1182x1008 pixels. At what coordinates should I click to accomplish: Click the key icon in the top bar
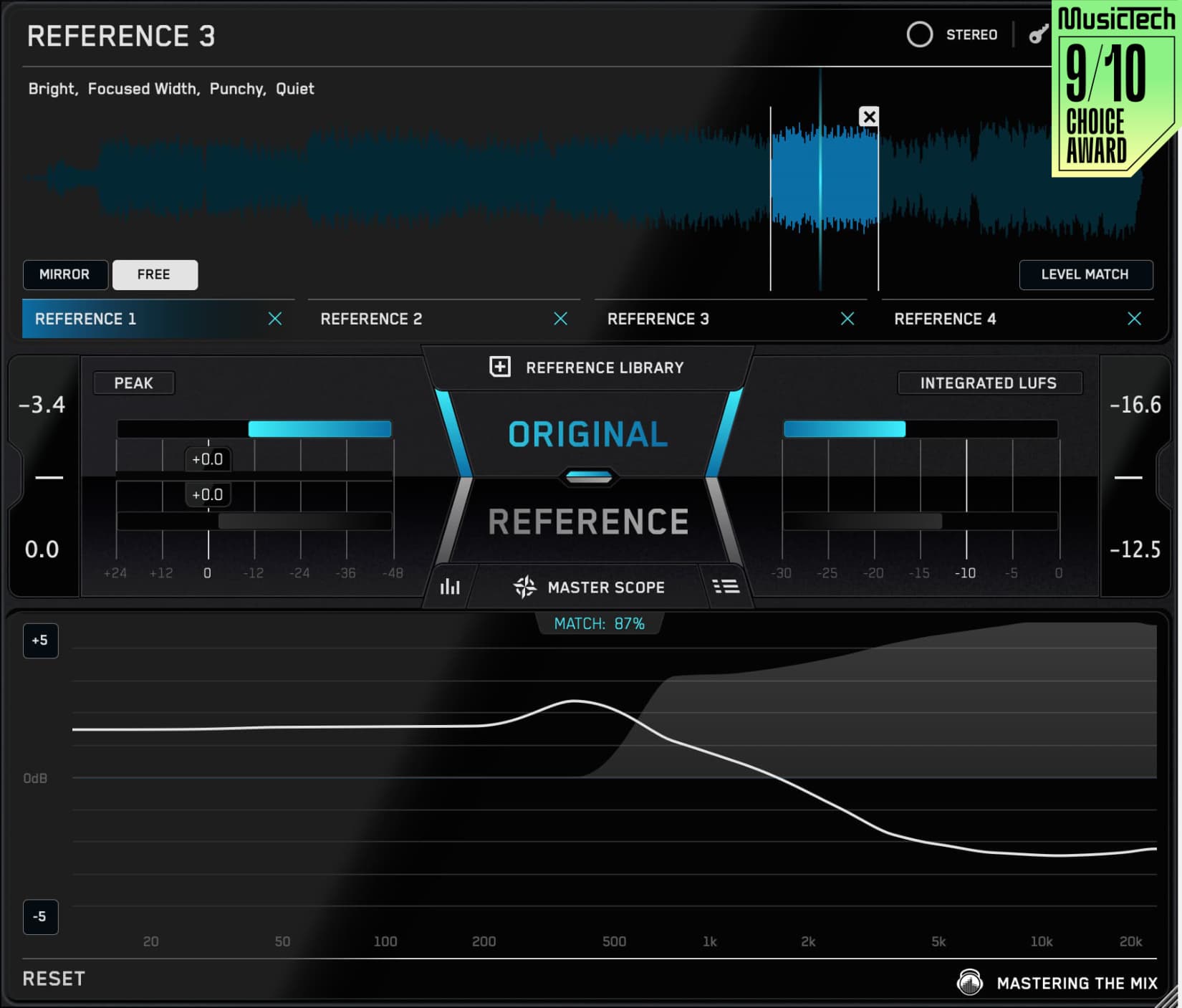(1038, 34)
